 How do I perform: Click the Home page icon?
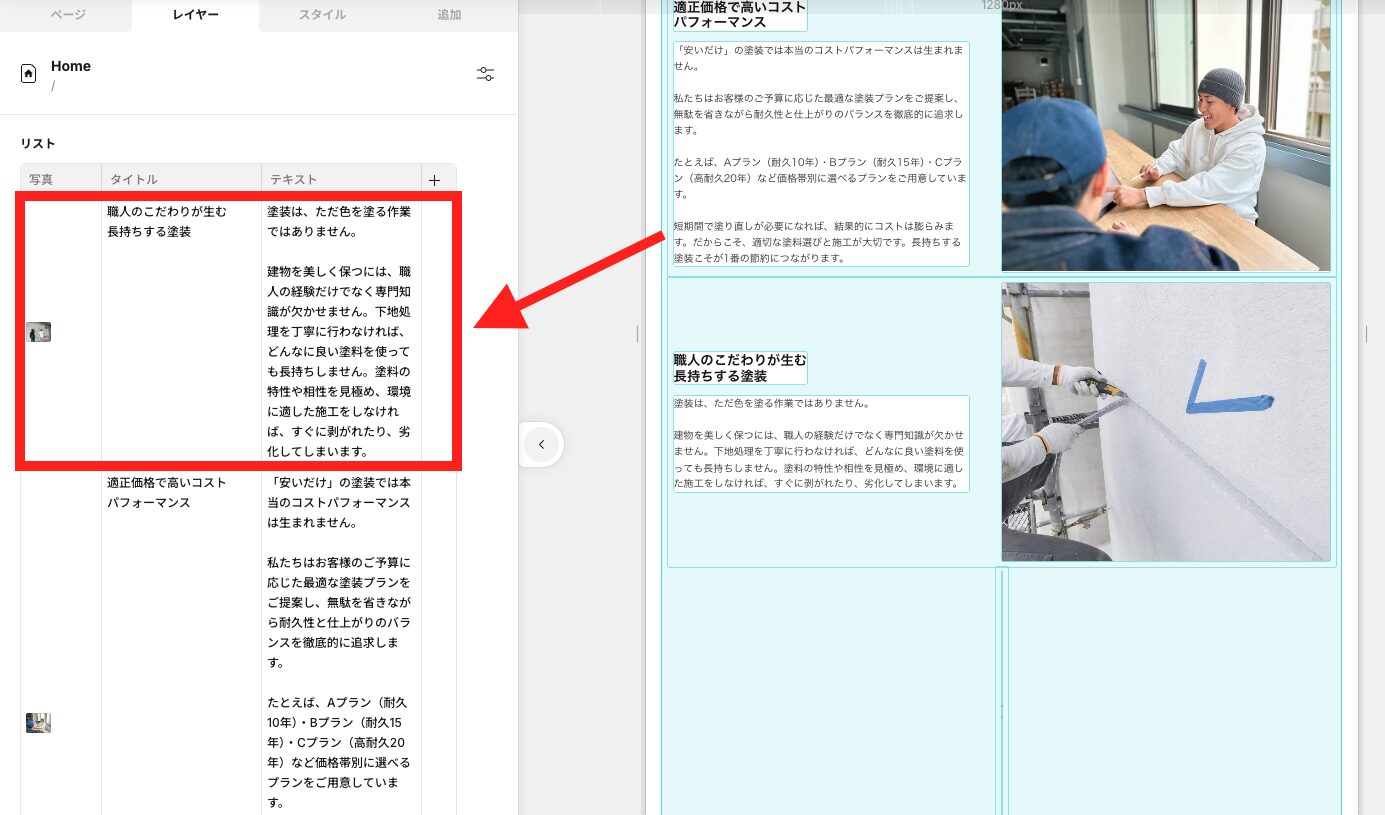(x=30, y=72)
